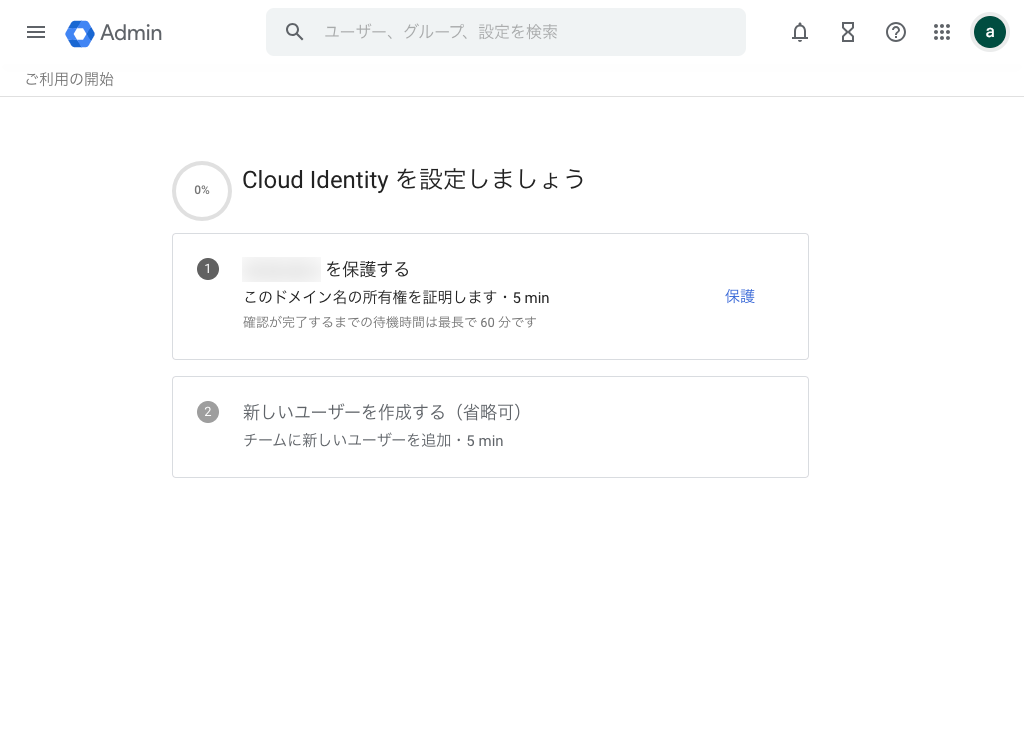Click the 保護 link to verify domain
Screen dimensions: 1024x754
[x=740, y=296]
